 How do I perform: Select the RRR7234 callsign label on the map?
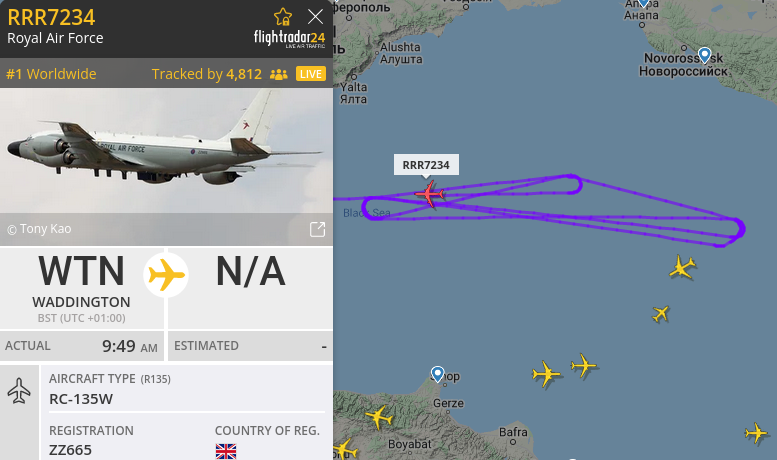[x=426, y=165]
